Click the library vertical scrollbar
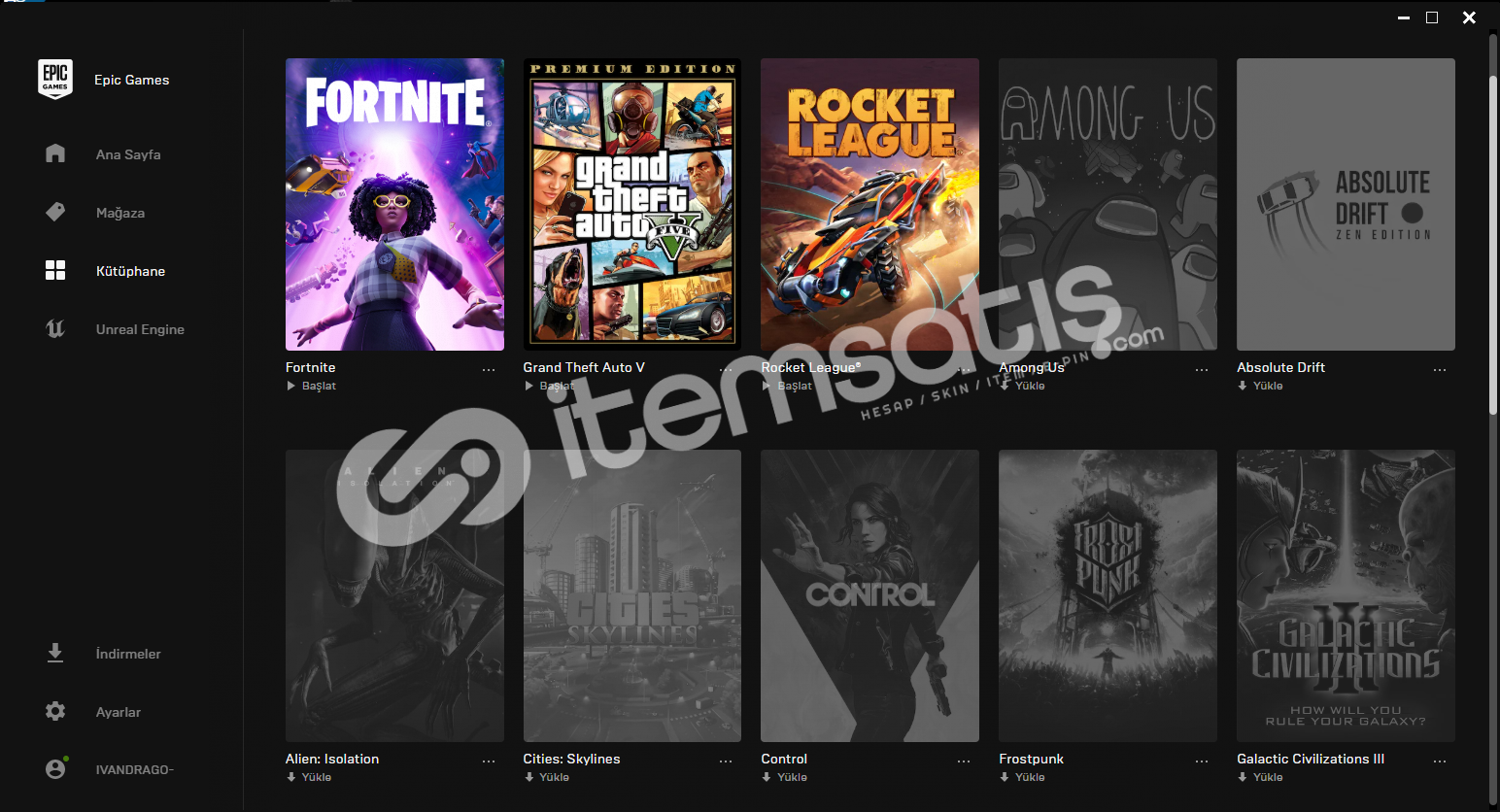1500x812 pixels. click(x=1493, y=223)
